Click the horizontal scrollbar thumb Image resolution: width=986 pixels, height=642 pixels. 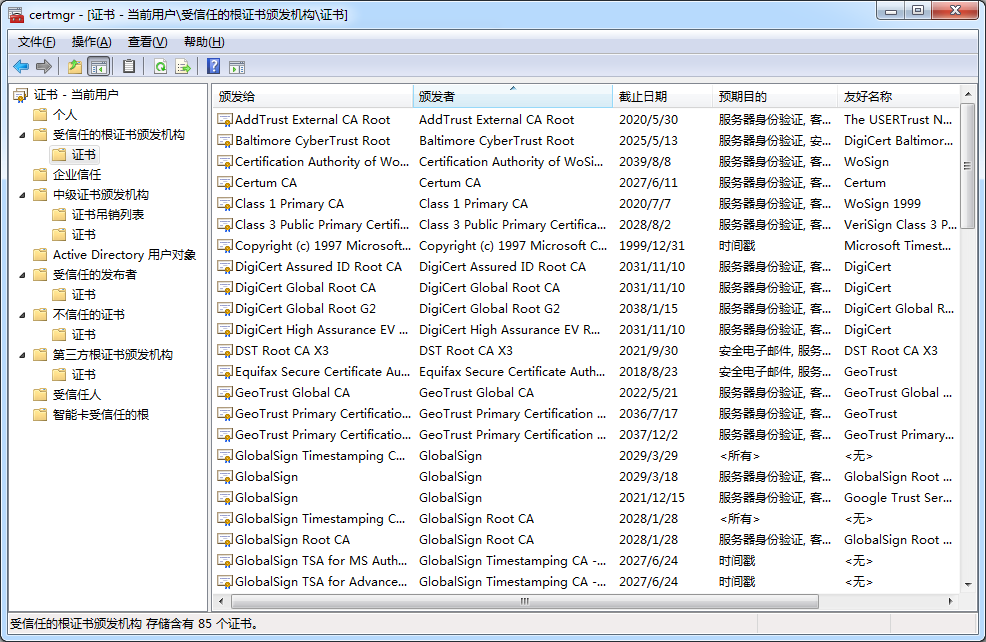[x=524, y=601]
